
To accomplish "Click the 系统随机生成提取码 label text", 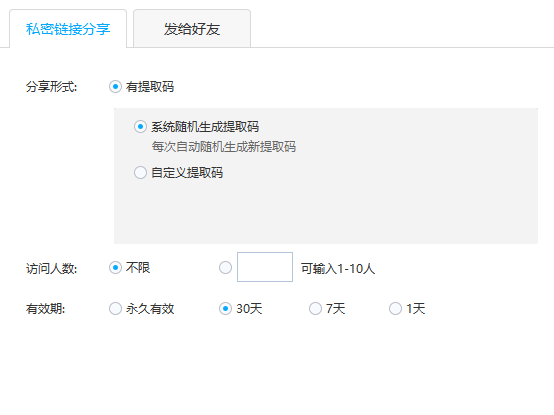I will (205, 127).
